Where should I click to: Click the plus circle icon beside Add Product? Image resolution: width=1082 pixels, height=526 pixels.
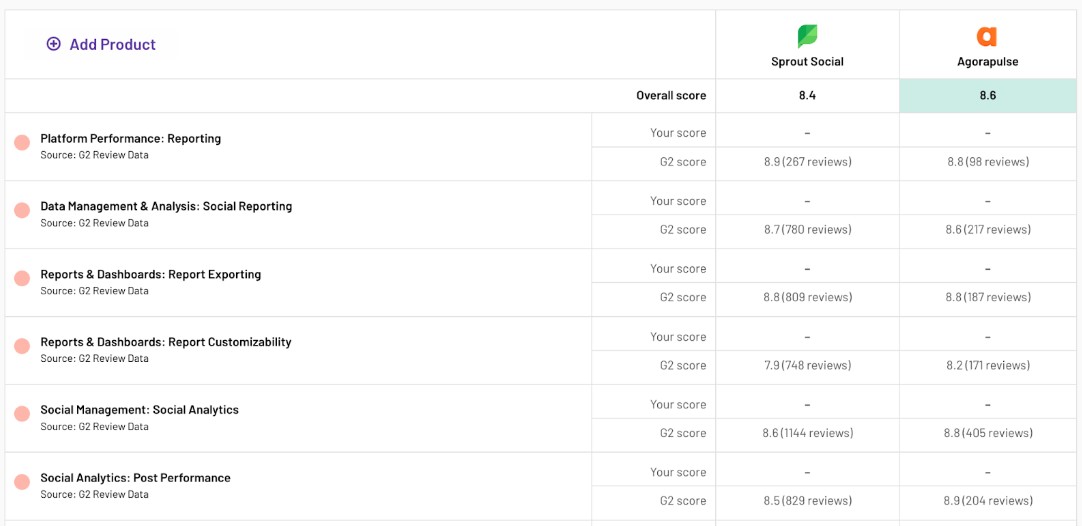pos(54,44)
